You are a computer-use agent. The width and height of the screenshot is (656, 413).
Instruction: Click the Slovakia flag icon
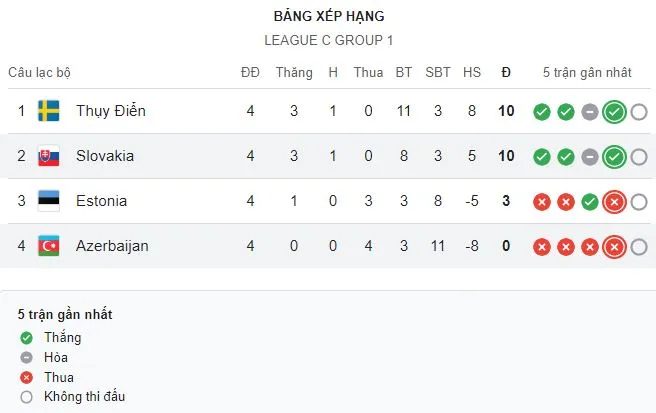click(49, 156)
